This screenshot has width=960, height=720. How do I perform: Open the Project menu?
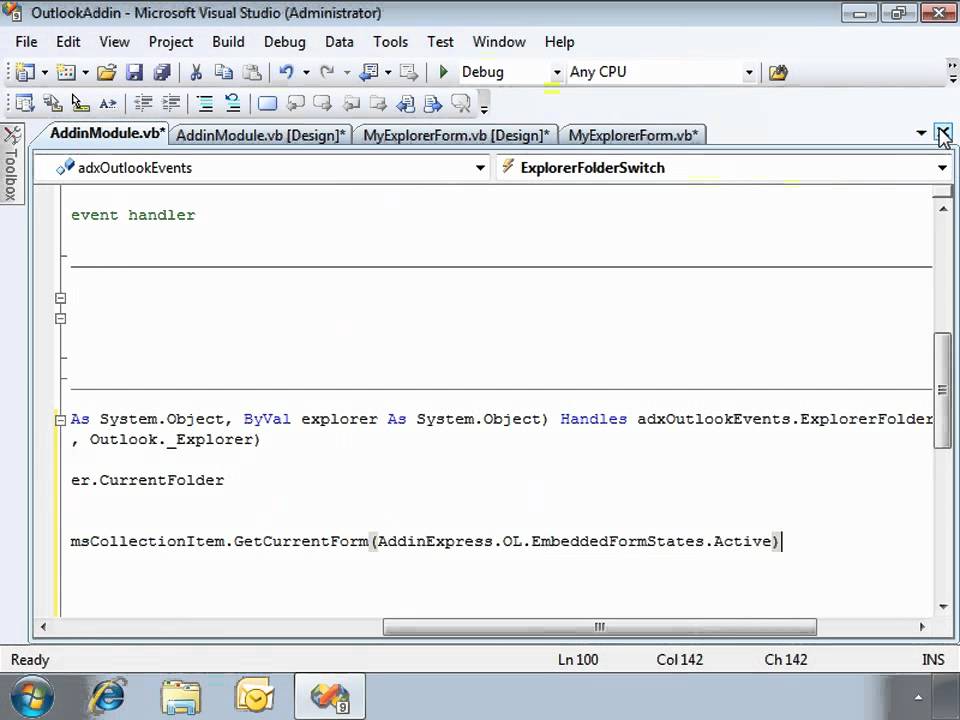point(171,42)
